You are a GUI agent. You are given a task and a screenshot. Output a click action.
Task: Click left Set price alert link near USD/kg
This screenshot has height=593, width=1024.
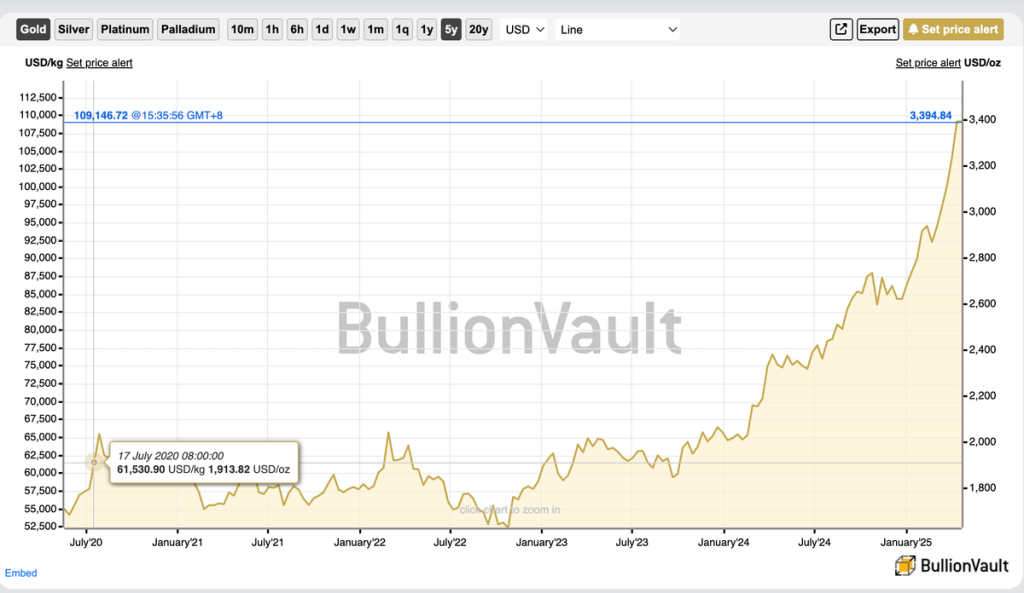pos(99,63)
